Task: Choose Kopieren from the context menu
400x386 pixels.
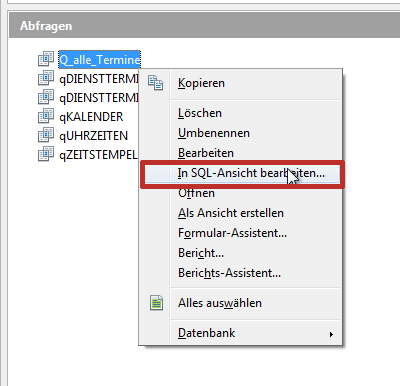Action: [x=240, y=83]
